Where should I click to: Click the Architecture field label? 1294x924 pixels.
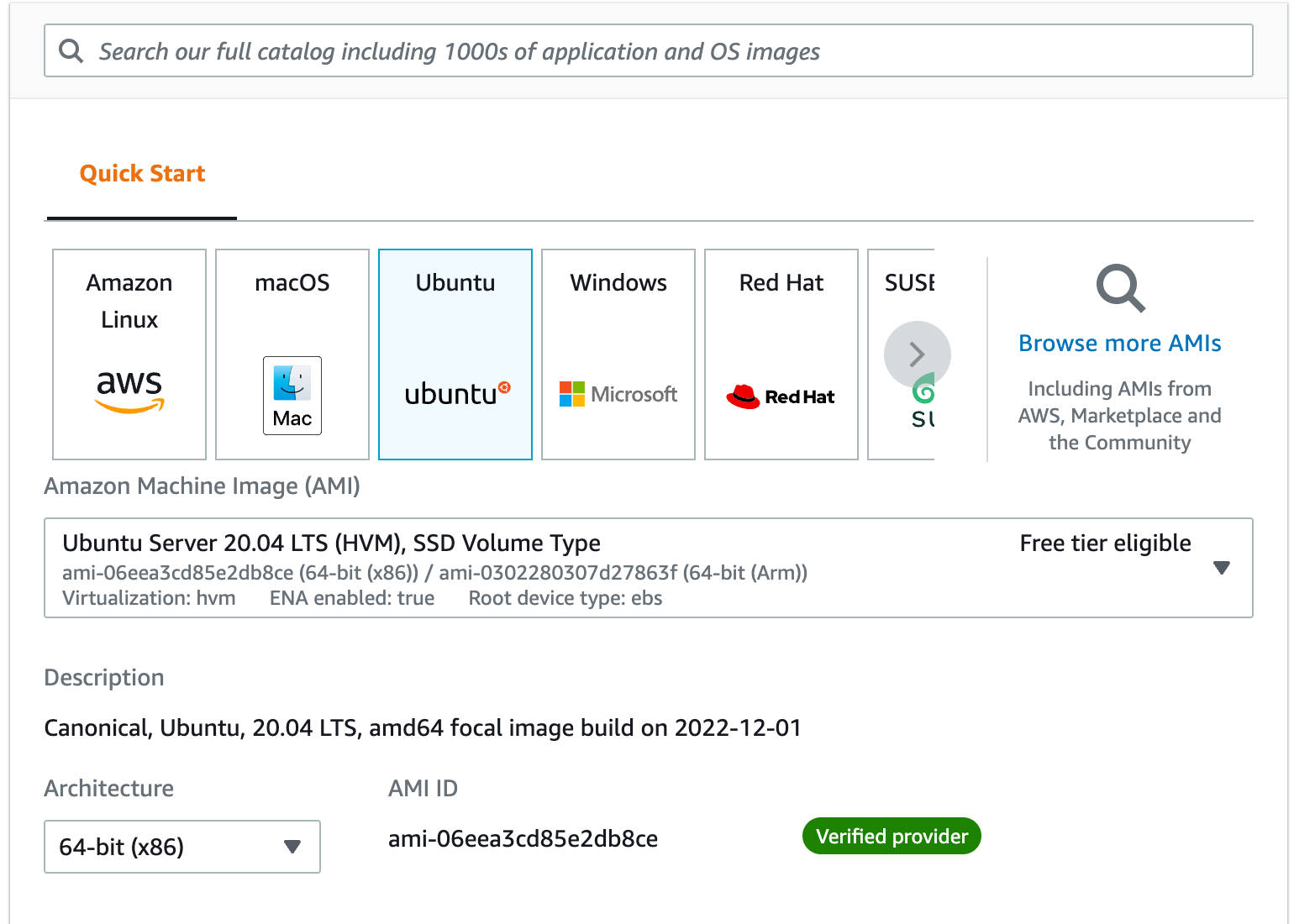108,789
